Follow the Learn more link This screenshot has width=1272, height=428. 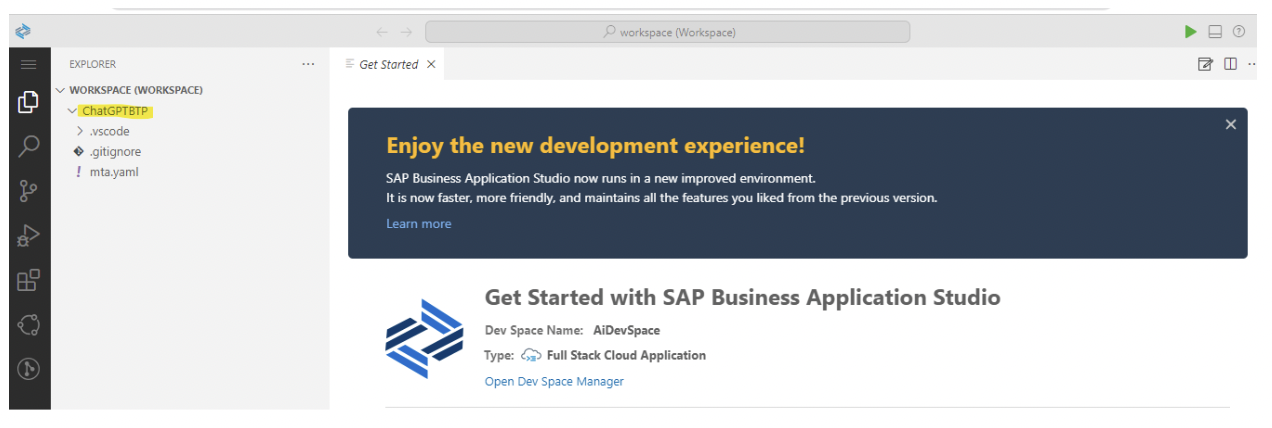coord(419,224)
